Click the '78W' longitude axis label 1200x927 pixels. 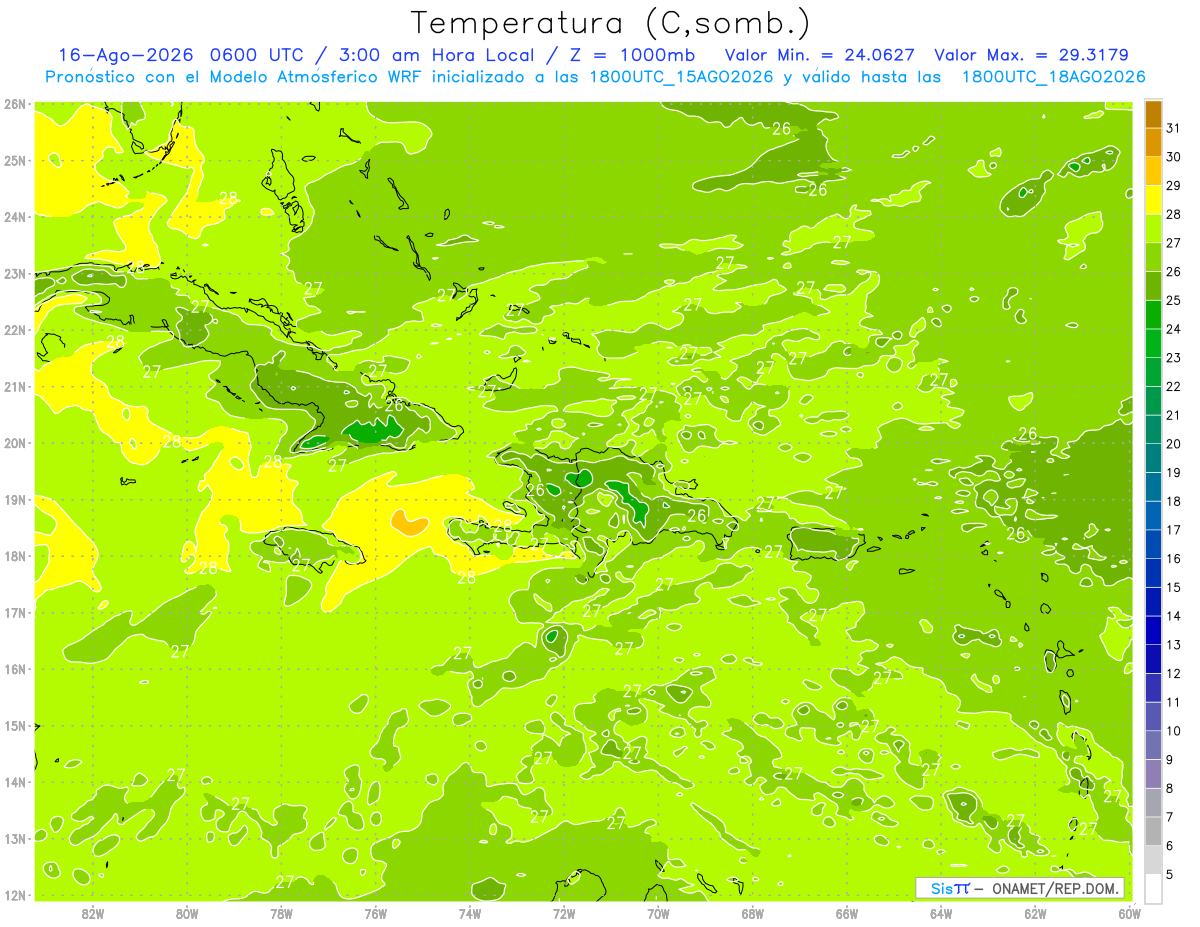pos(281,913)
